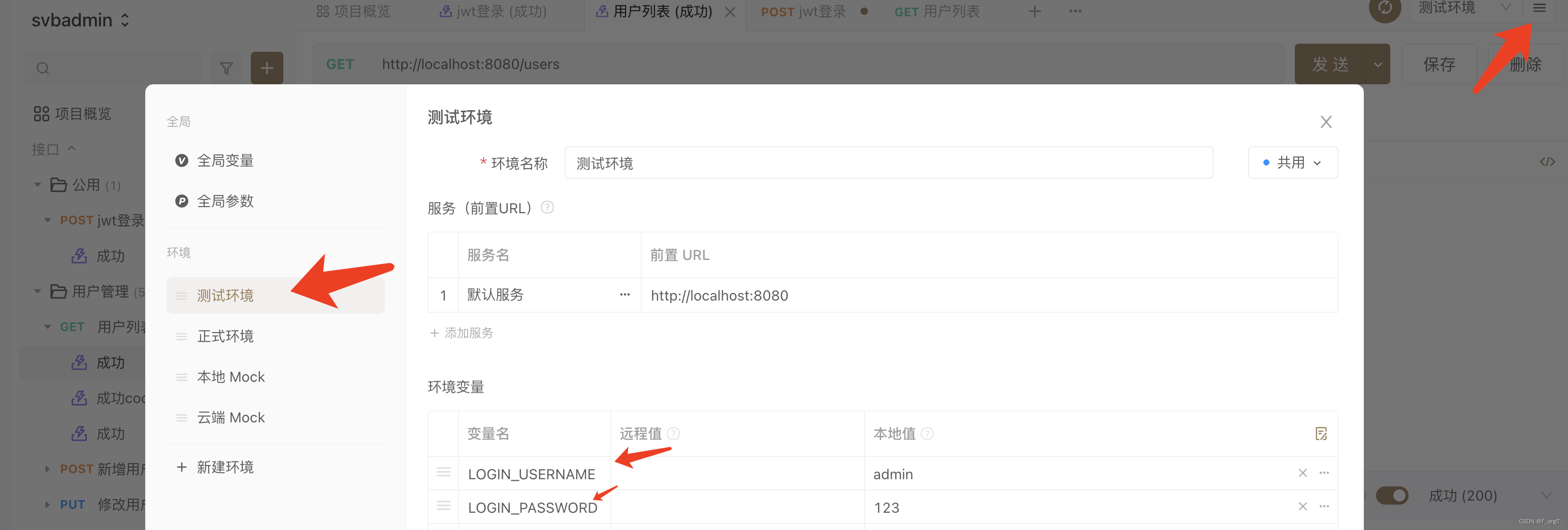This screenshot has width=1568, height=530.
Task: Click the code view </> icon
Action: 1547,161
